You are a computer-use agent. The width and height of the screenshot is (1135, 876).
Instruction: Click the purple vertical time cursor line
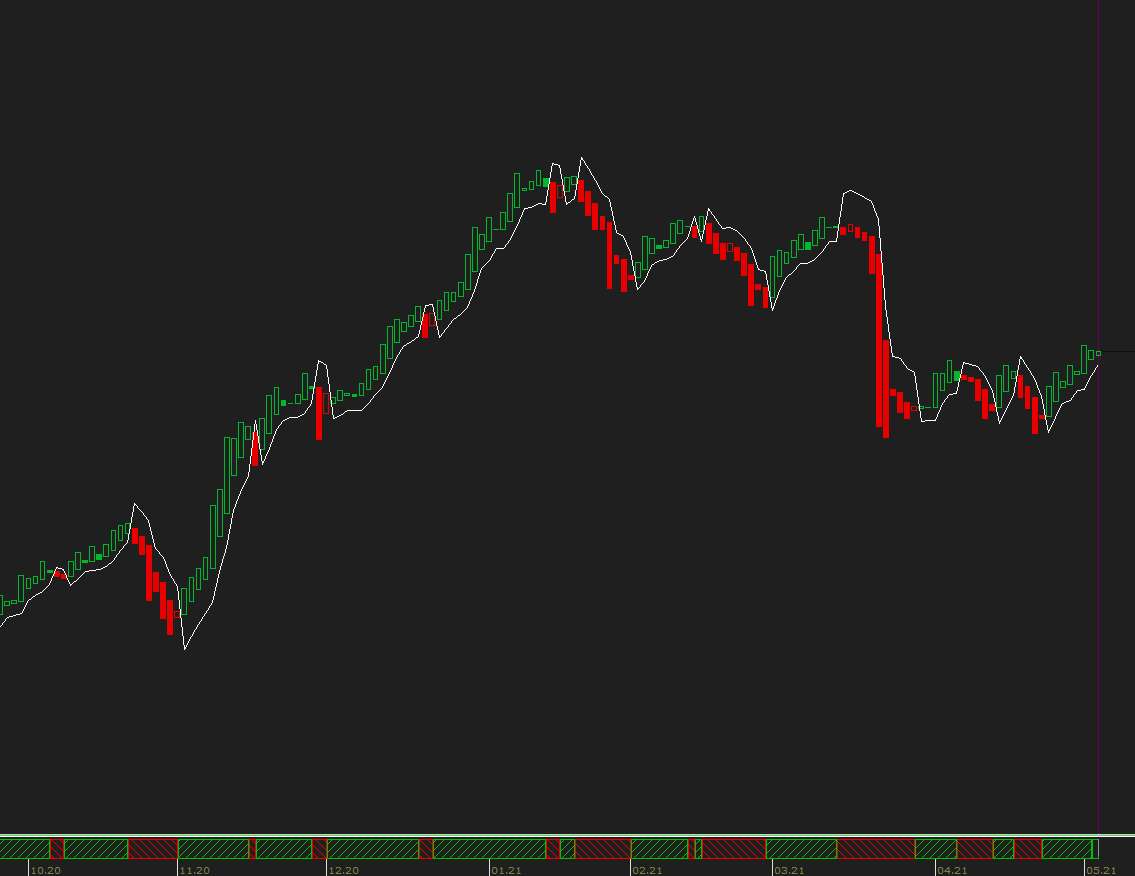(1099, 416)
